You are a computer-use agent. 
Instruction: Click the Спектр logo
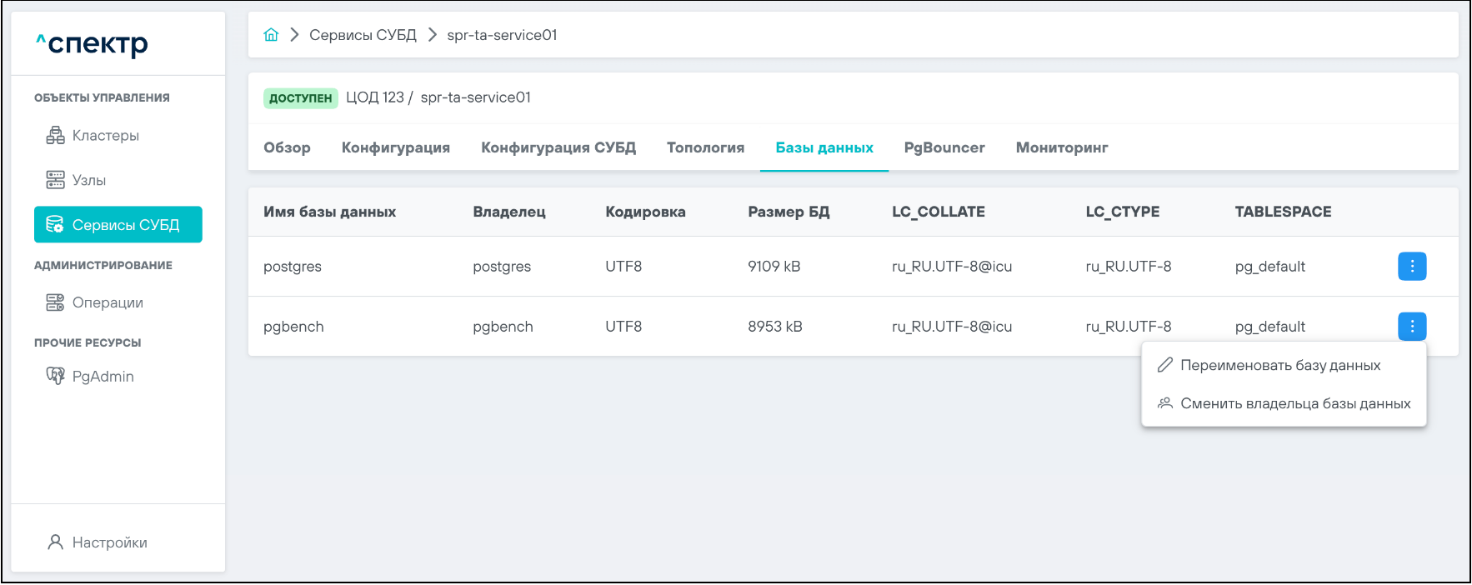[x=91, y=45]
